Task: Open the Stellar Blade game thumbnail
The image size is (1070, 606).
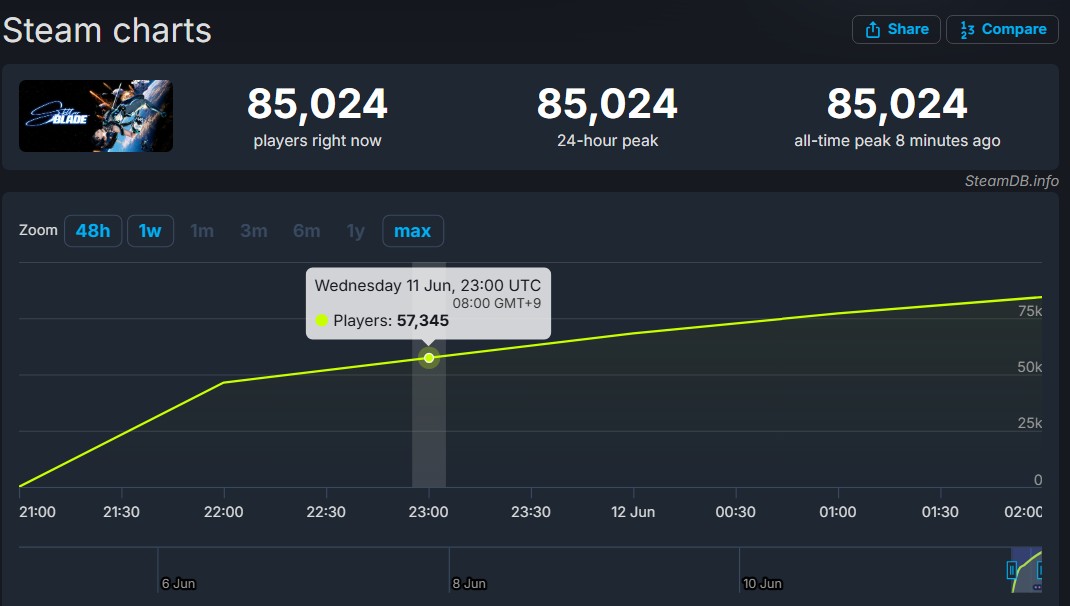Action: (96, 115)
